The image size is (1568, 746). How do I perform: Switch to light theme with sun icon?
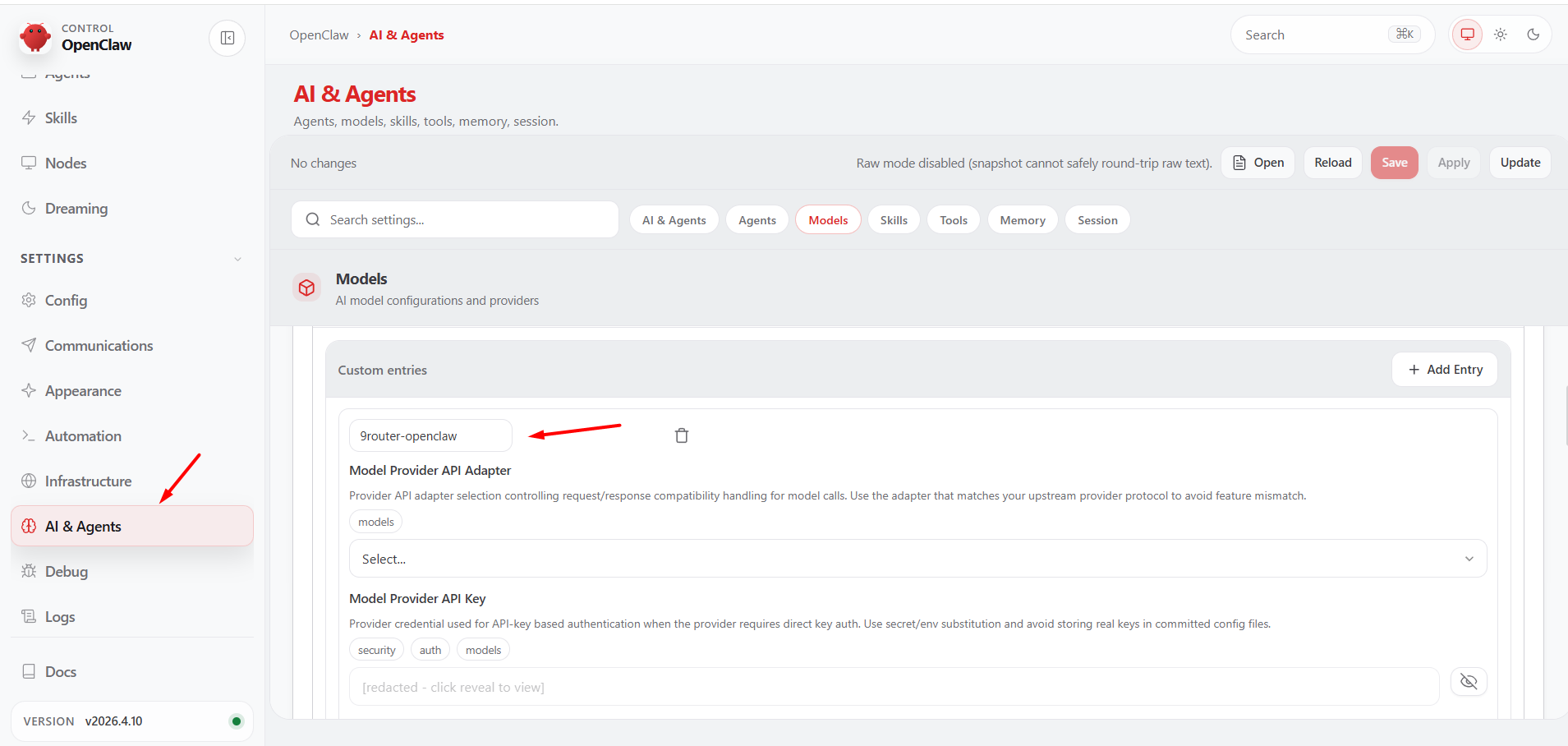click(1500, 35)
